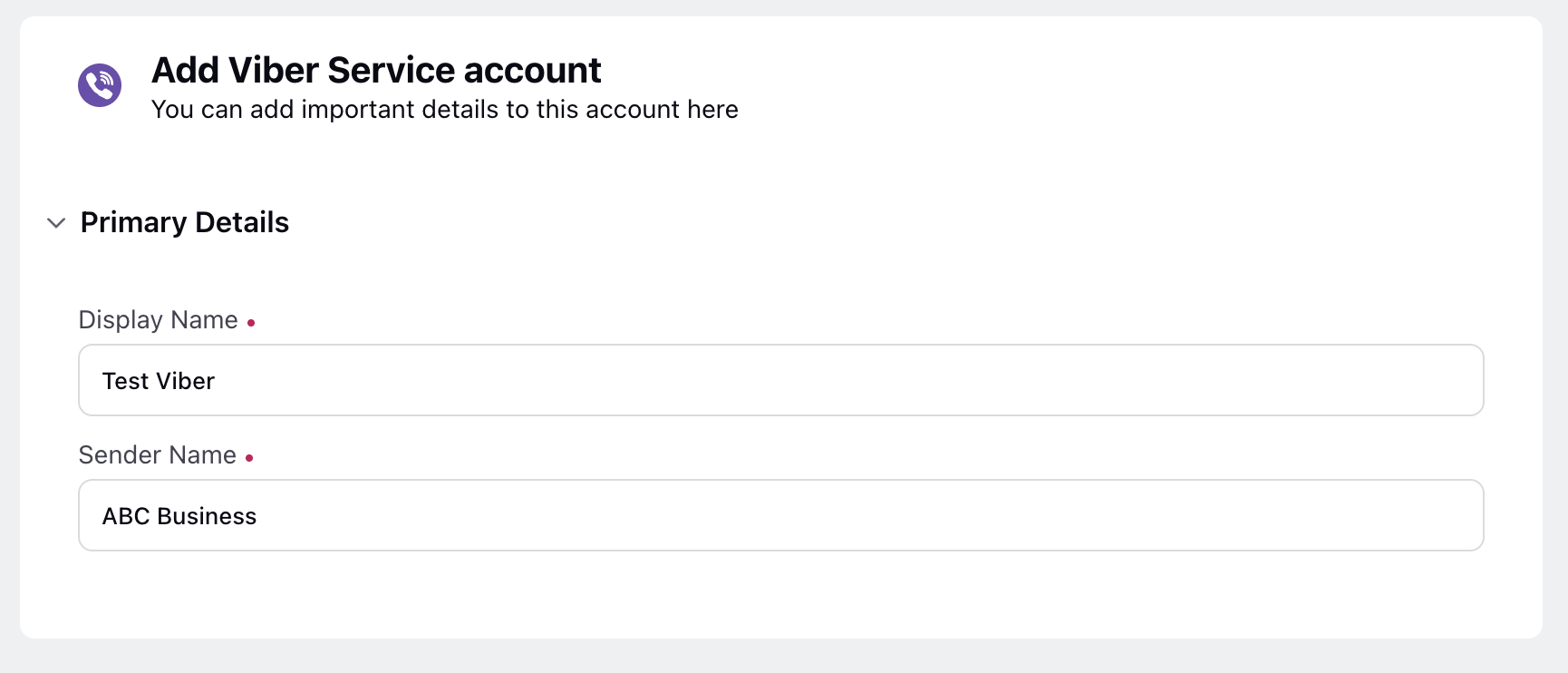
Task: Collapse the Primary Details chevron
Action: click(x=56, y=223)
